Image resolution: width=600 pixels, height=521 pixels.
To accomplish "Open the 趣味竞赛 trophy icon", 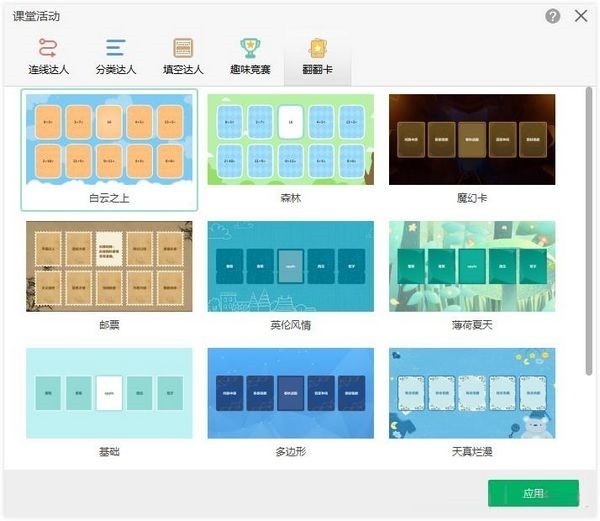I will tap(250, 47).
